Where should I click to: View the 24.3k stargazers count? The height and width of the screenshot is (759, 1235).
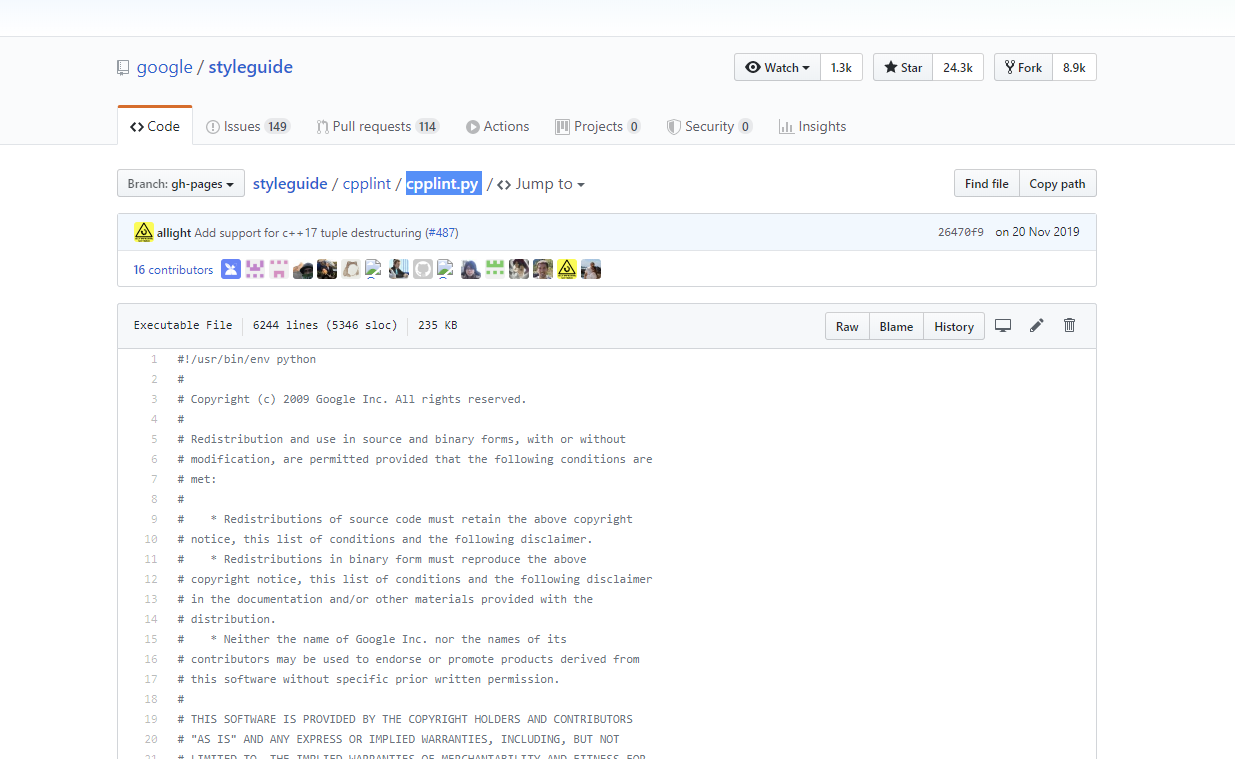click(958, 67)
